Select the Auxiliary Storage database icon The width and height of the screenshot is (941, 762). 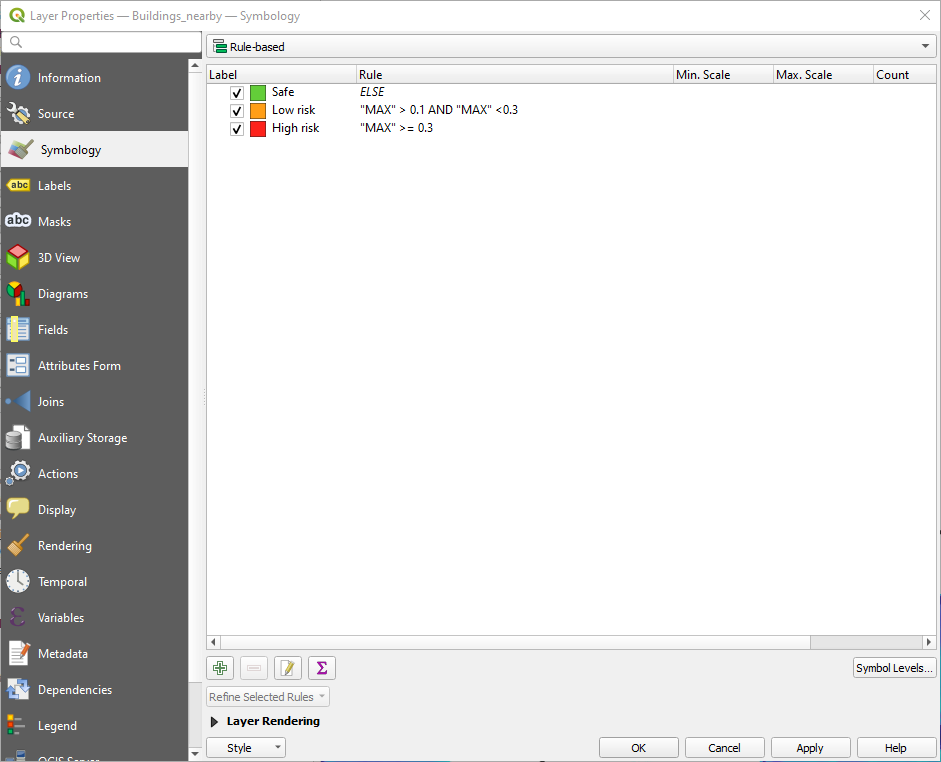(18, 438)
